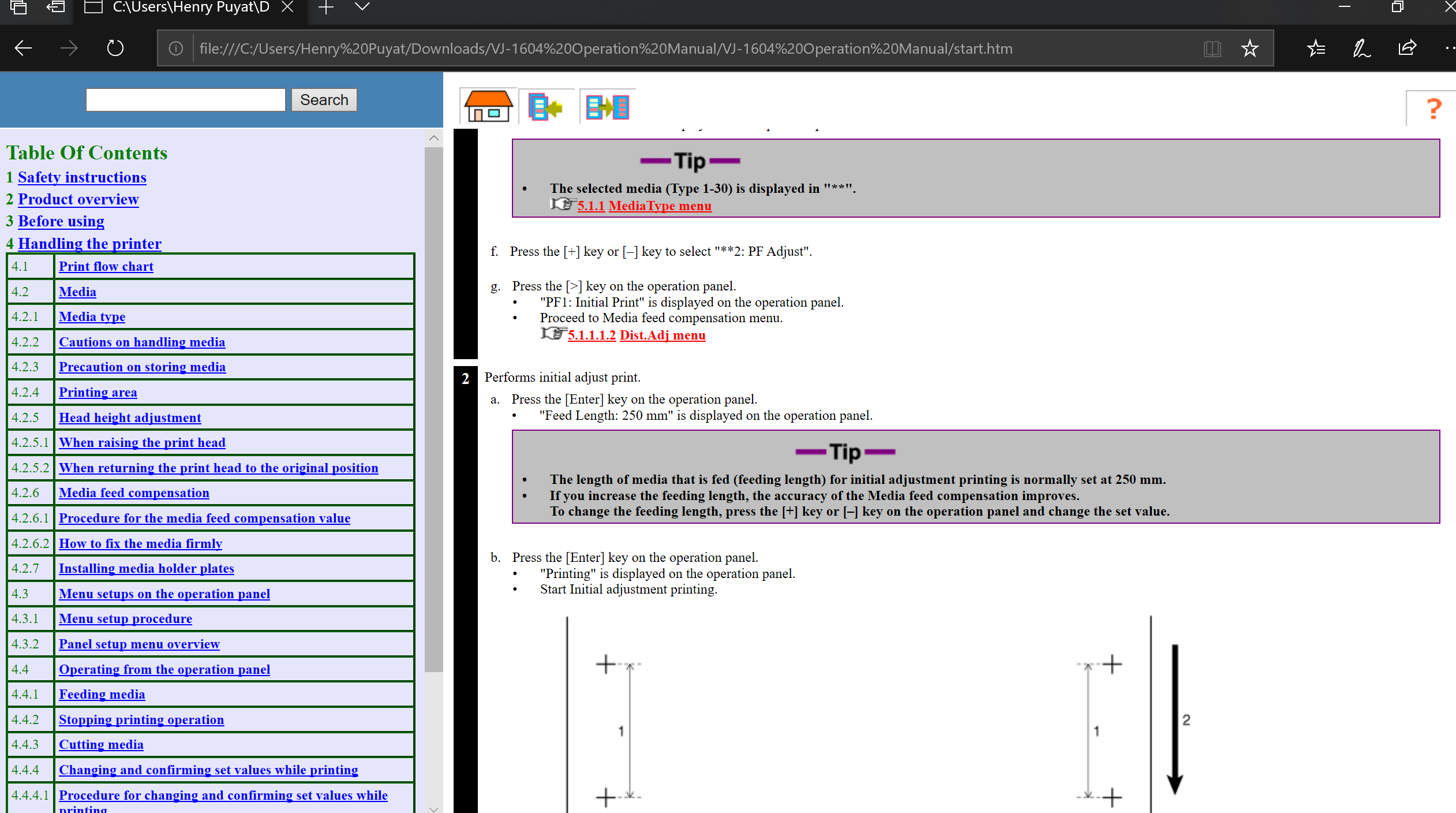This screenshot has height=813, width=1456.
Task: Open the Favorites hub icon
Action: 1316,48
